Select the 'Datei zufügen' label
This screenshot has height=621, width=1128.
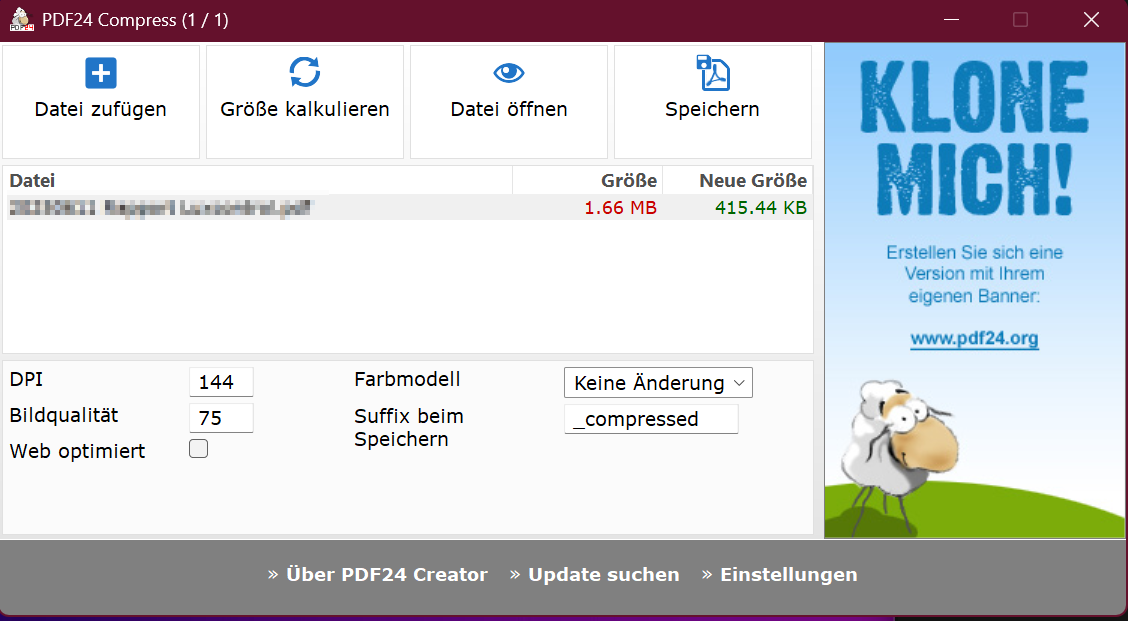pos(101,109)
